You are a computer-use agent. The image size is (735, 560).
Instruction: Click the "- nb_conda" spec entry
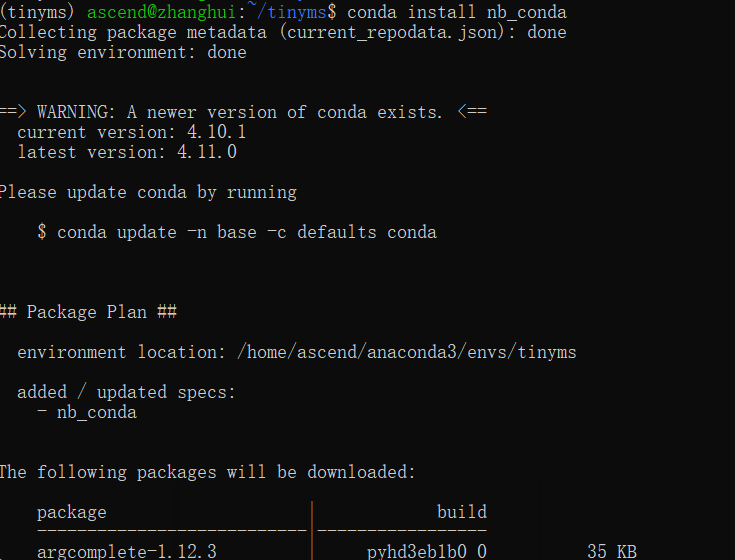pos(87,412)
